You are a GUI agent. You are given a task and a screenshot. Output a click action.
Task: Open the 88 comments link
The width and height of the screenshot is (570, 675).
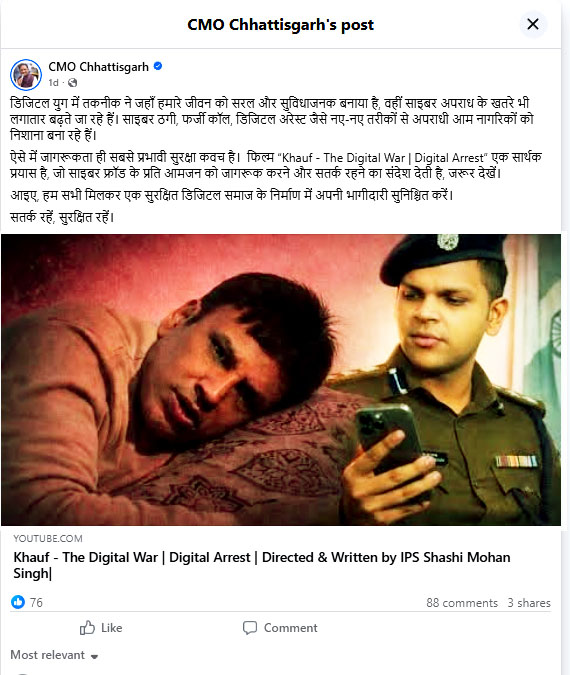[462, 603]
